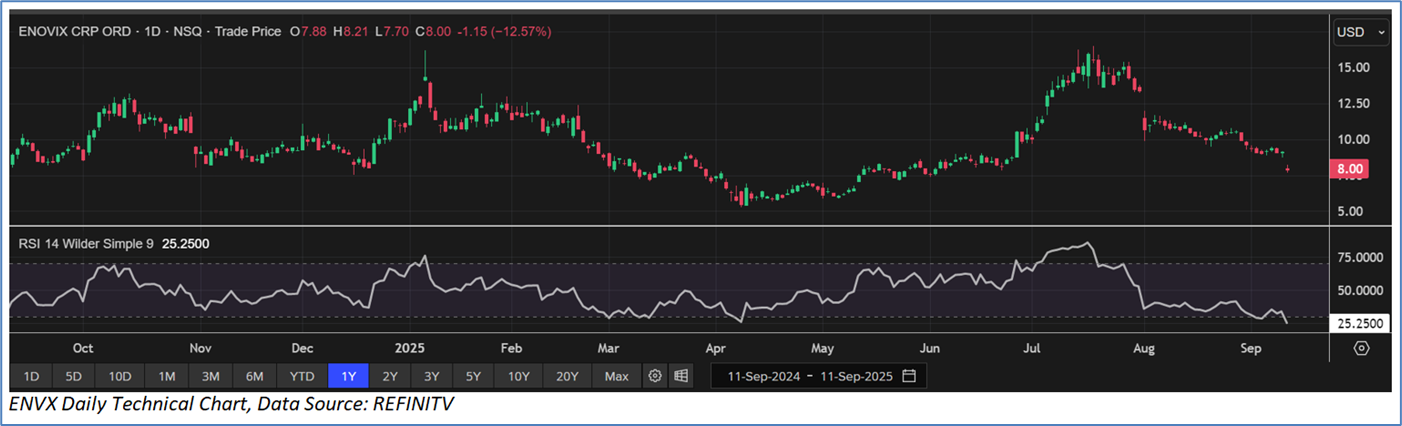Select the 1M time range

(x=166, y=376)
